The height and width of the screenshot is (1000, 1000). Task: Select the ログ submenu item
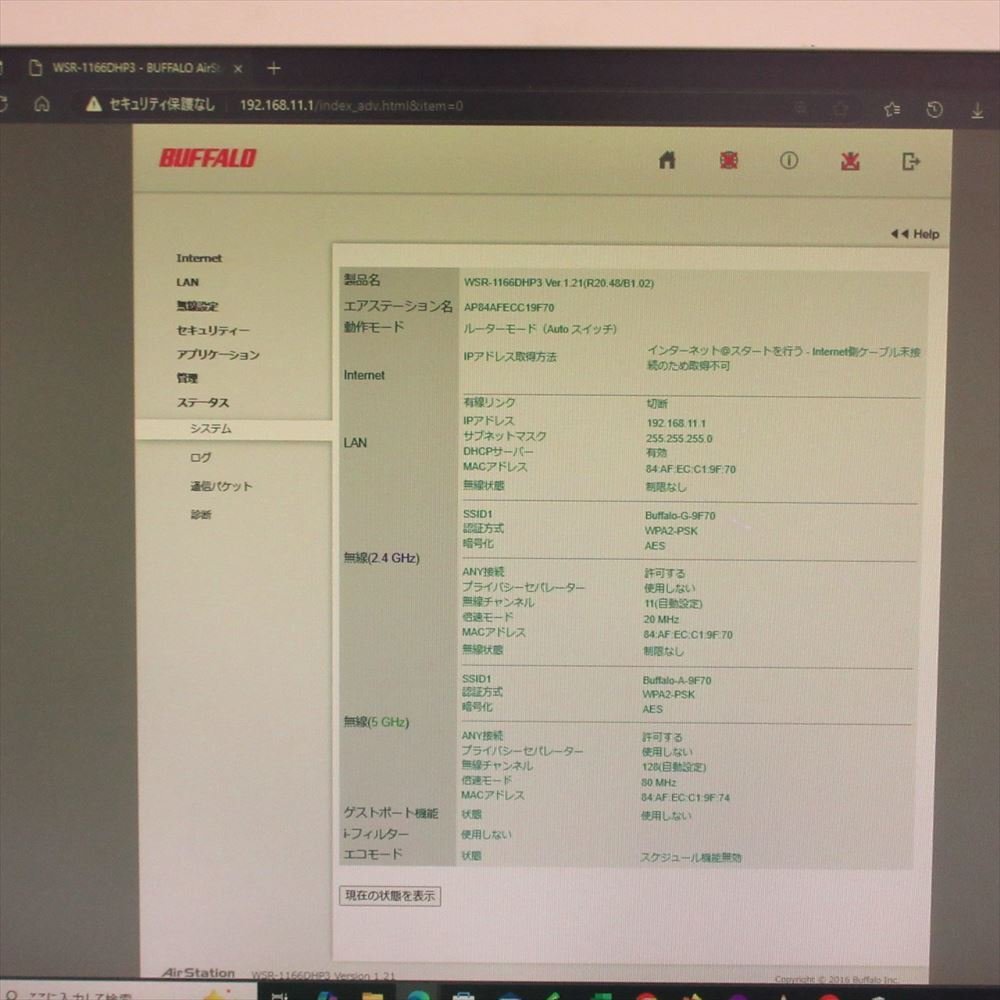click(x=200, y=457)
